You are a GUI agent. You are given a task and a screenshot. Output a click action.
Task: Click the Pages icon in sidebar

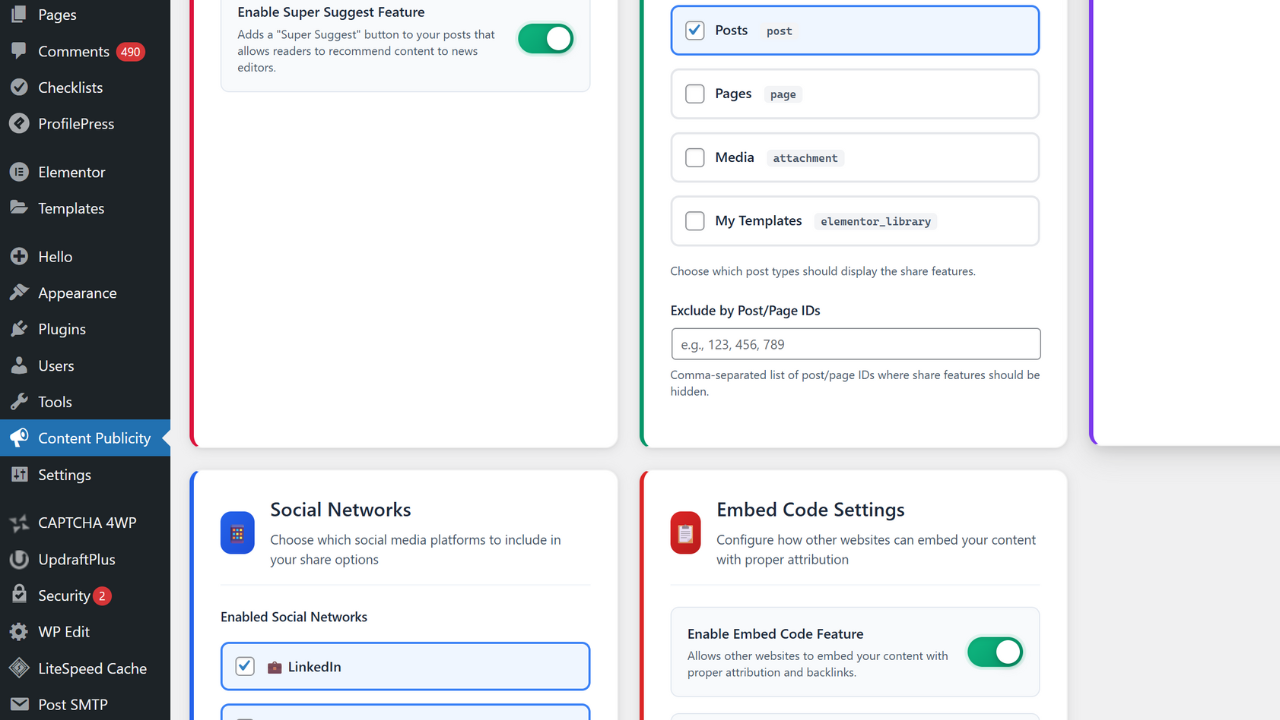(x=19, y=15)
